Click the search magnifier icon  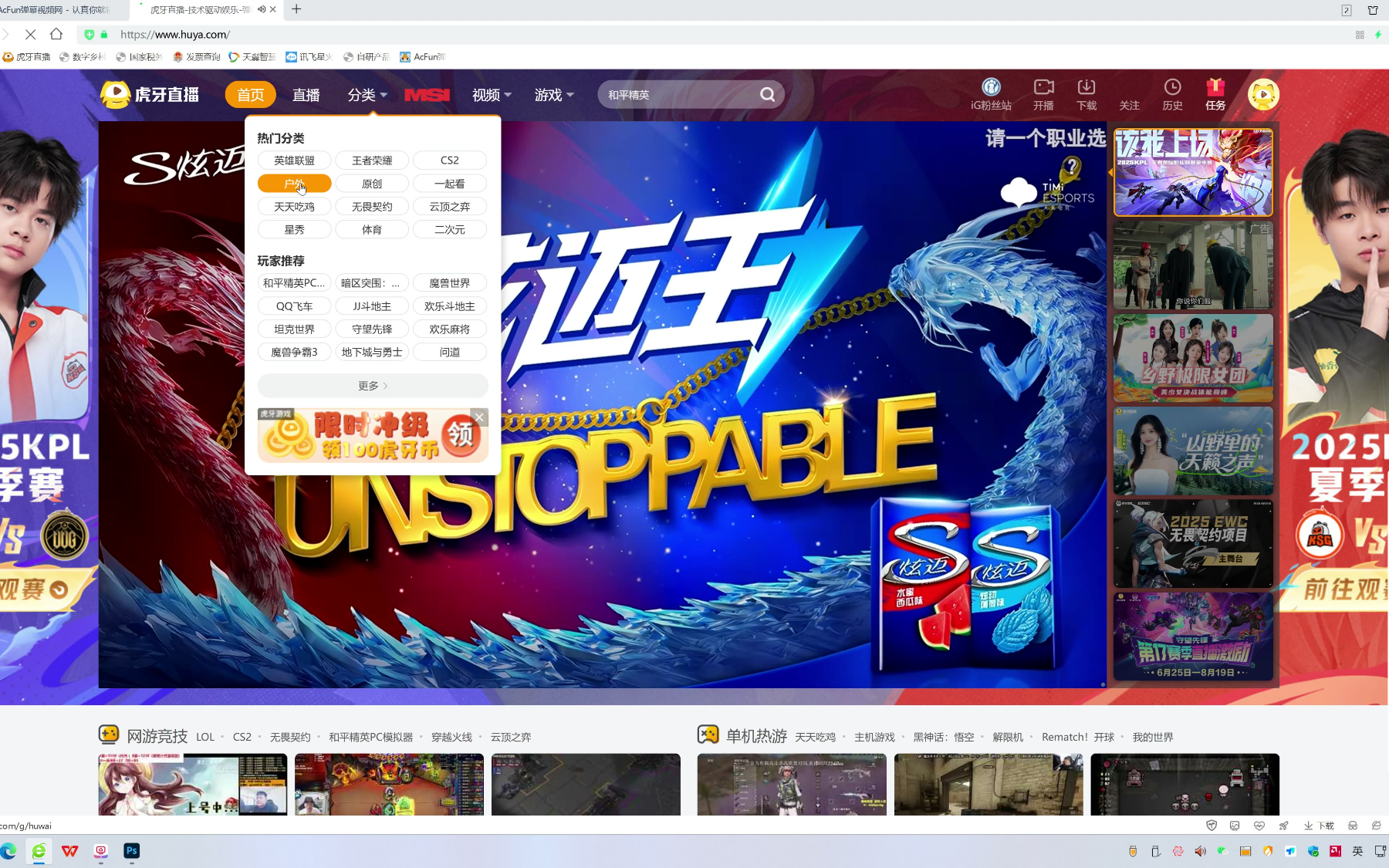(767, 94)
